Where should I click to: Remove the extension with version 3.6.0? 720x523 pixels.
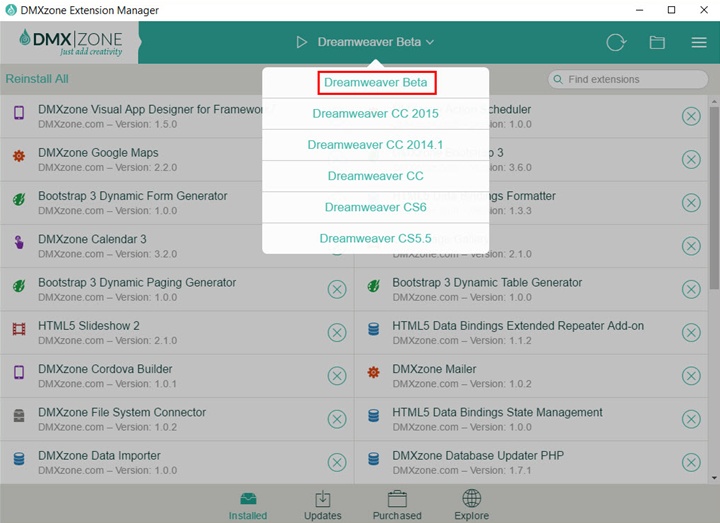click(x=691, y=159)
